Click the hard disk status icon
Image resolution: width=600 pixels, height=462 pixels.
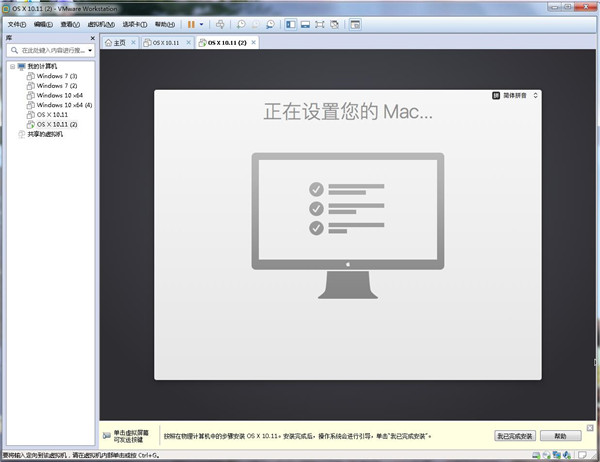tap(536, 455)
